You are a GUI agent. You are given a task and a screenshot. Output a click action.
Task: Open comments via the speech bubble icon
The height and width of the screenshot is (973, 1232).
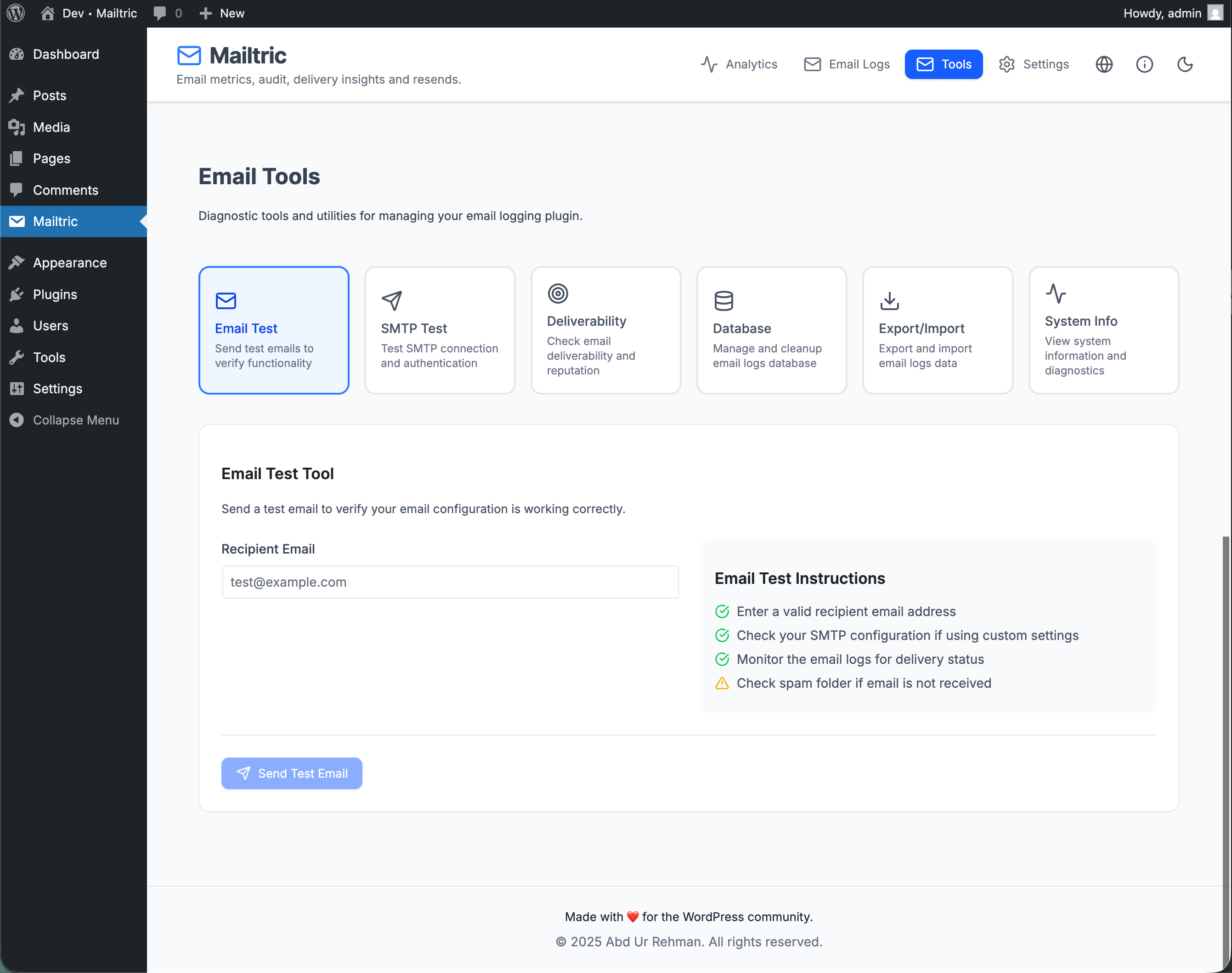(x=161, y=12)
